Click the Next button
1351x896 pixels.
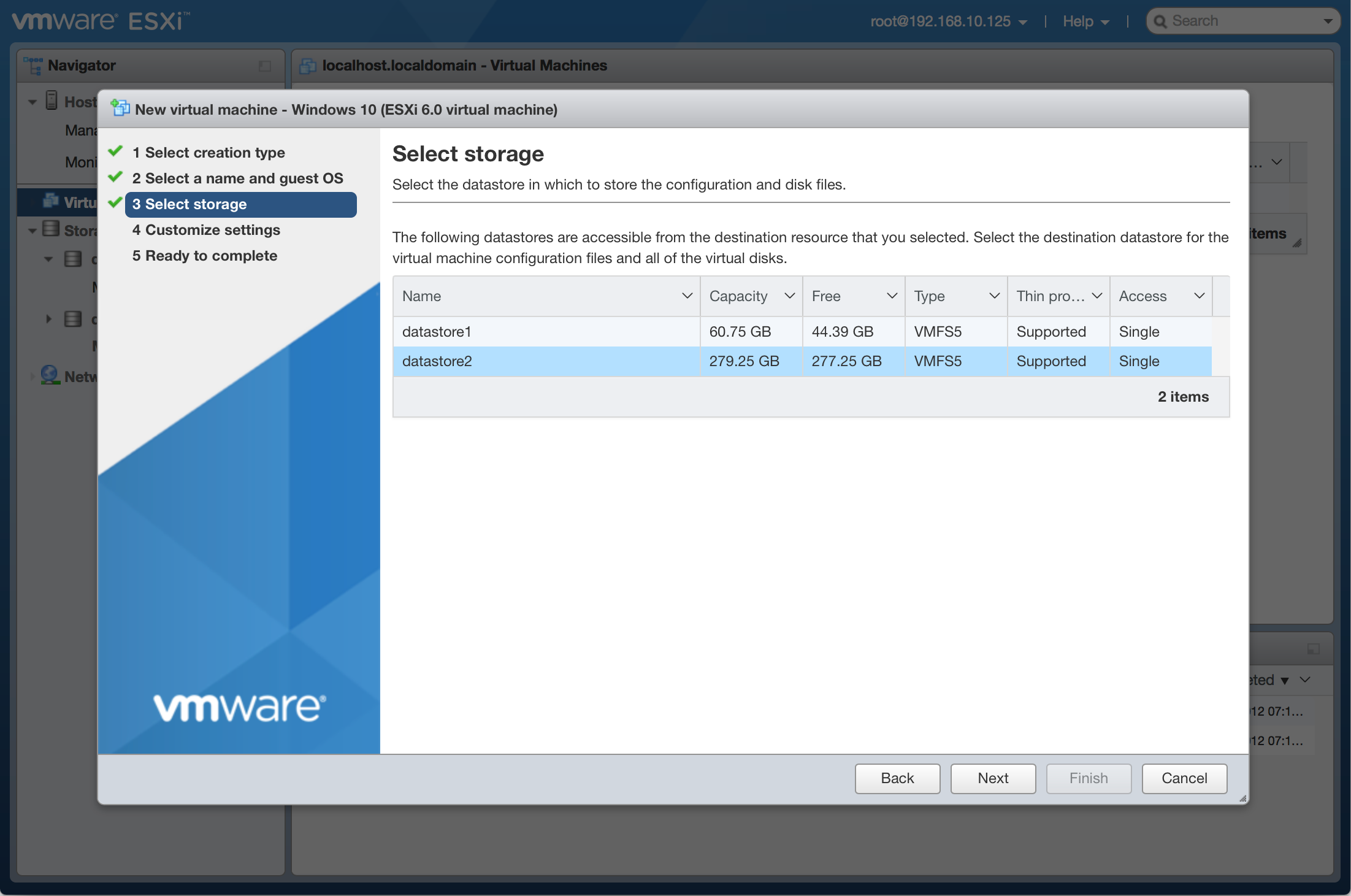993,778
